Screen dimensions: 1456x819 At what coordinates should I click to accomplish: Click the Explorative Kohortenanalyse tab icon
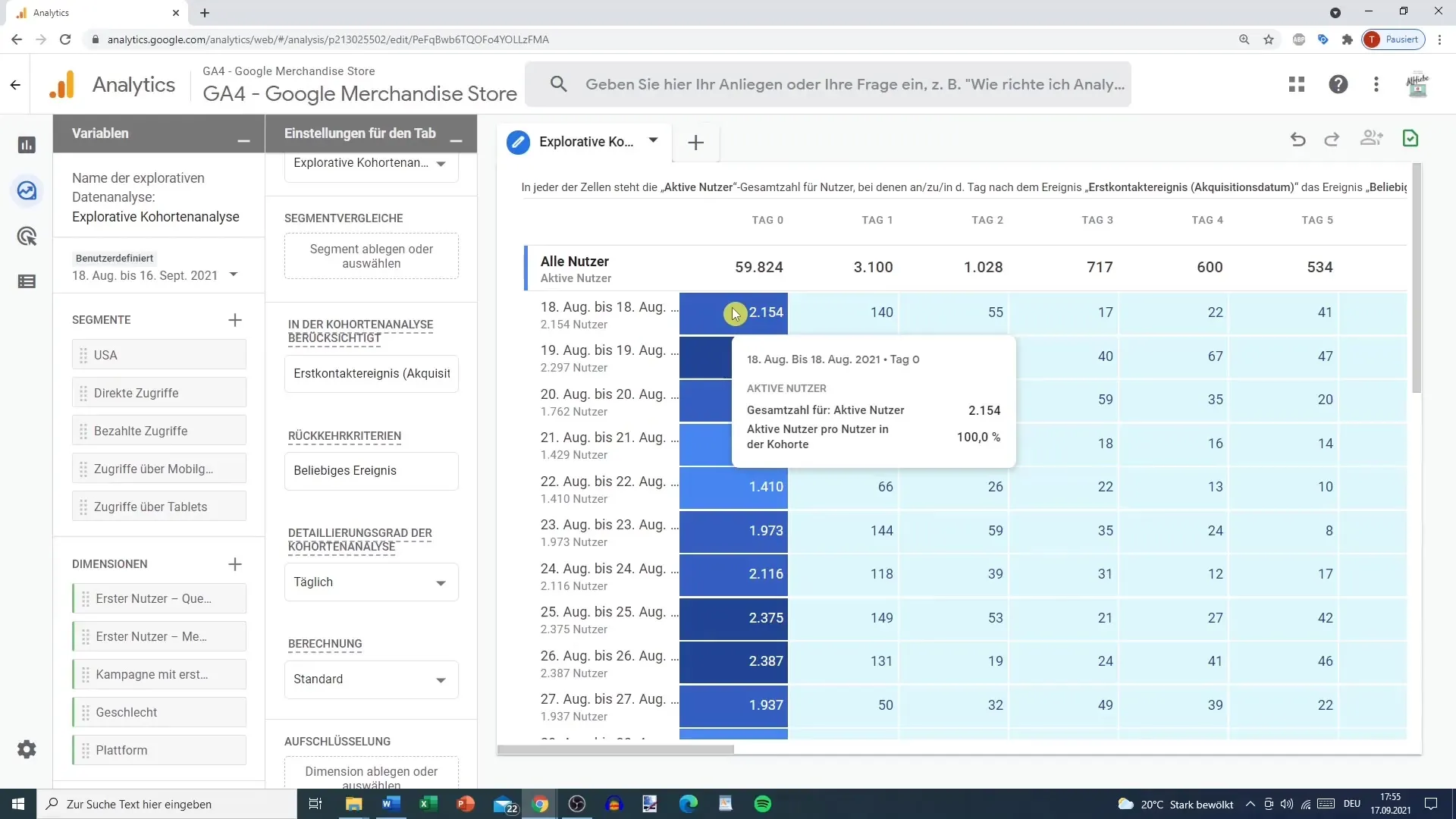520,141
